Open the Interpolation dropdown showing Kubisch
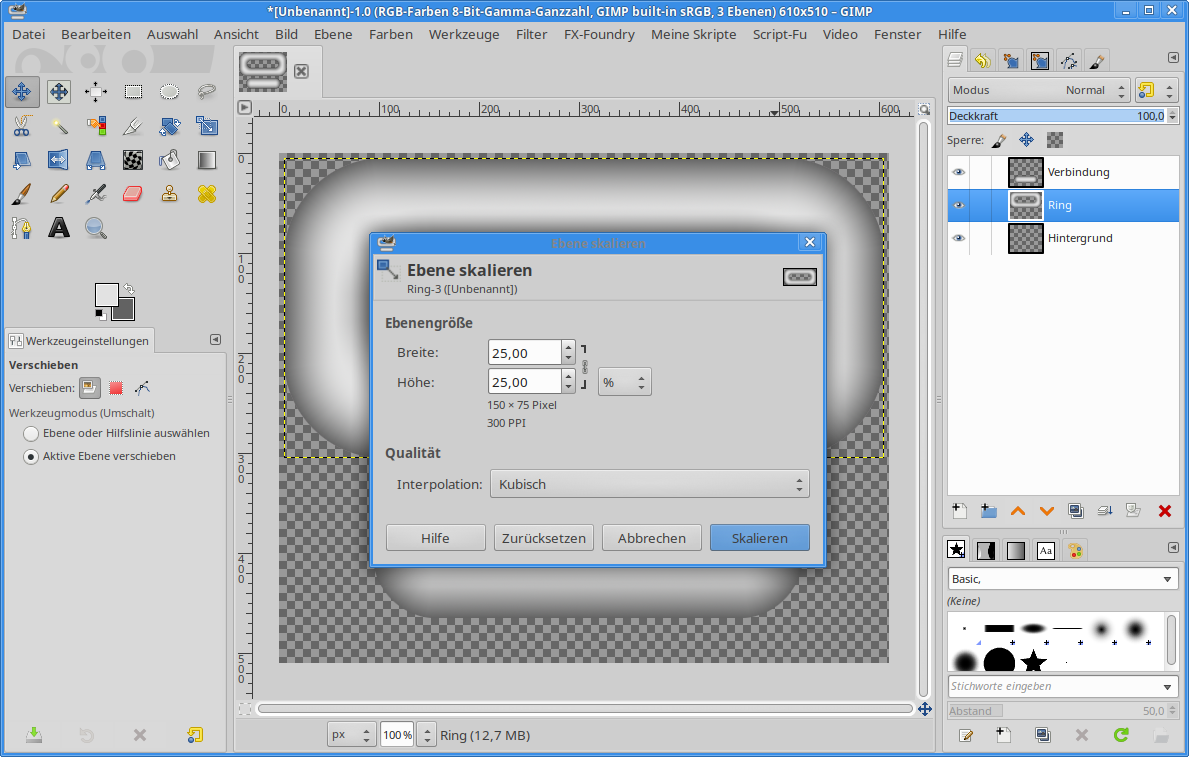Screen dimensions: 1189x757 [649, 484]
